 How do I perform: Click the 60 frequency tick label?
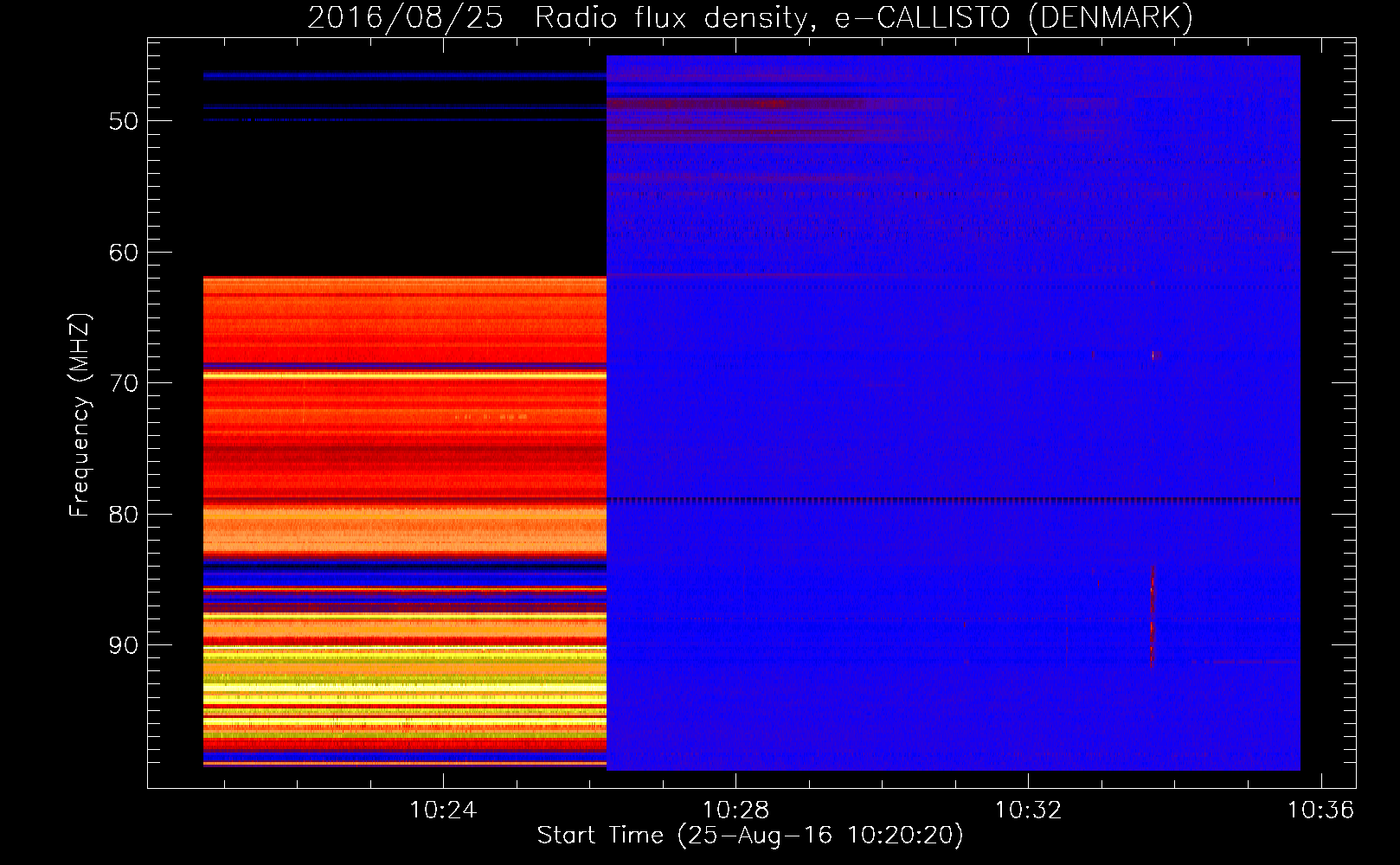click(x=124, y=253)
